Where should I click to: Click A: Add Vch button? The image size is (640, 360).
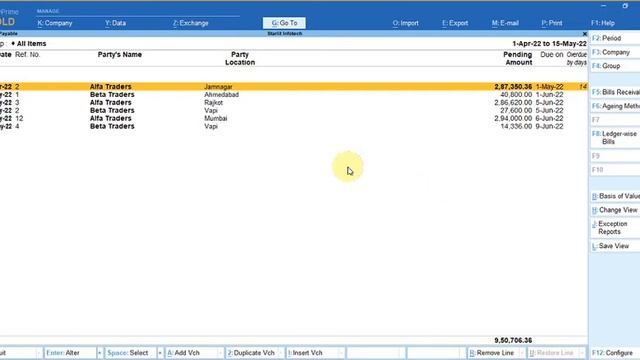tap(191, 353)
